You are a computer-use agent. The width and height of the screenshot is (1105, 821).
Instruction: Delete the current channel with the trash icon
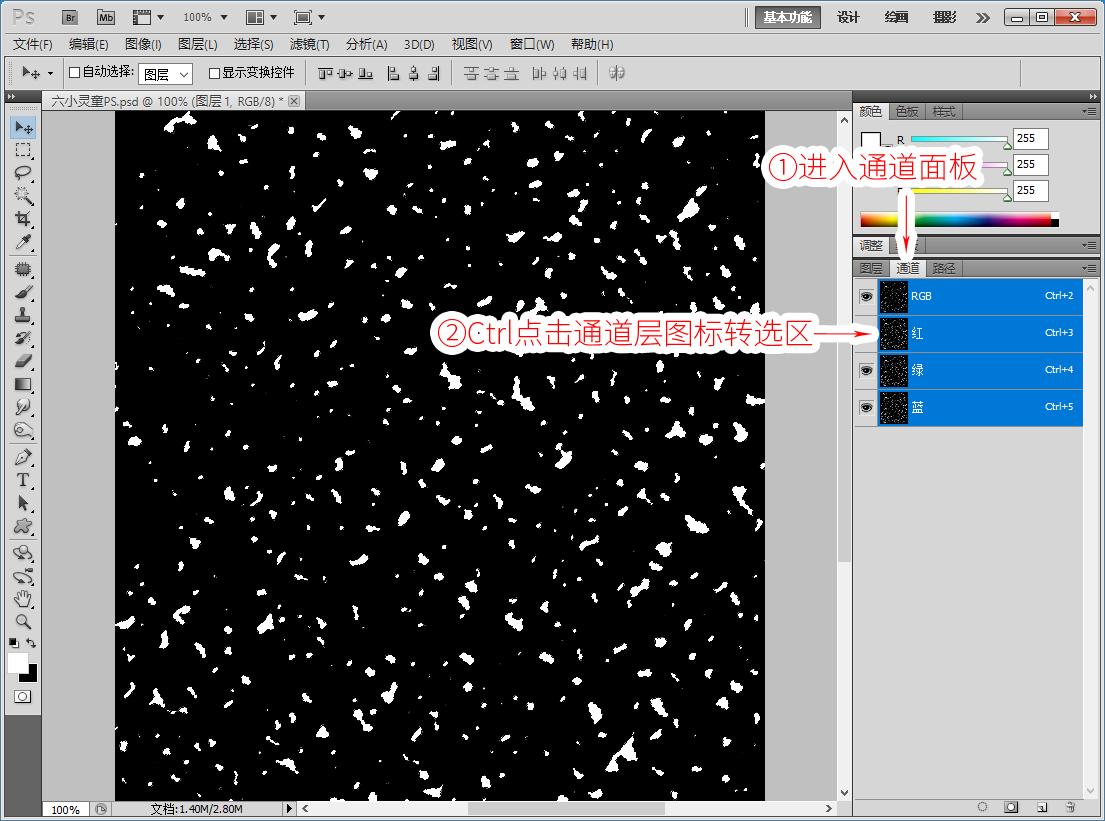[x=1069, y=807]
